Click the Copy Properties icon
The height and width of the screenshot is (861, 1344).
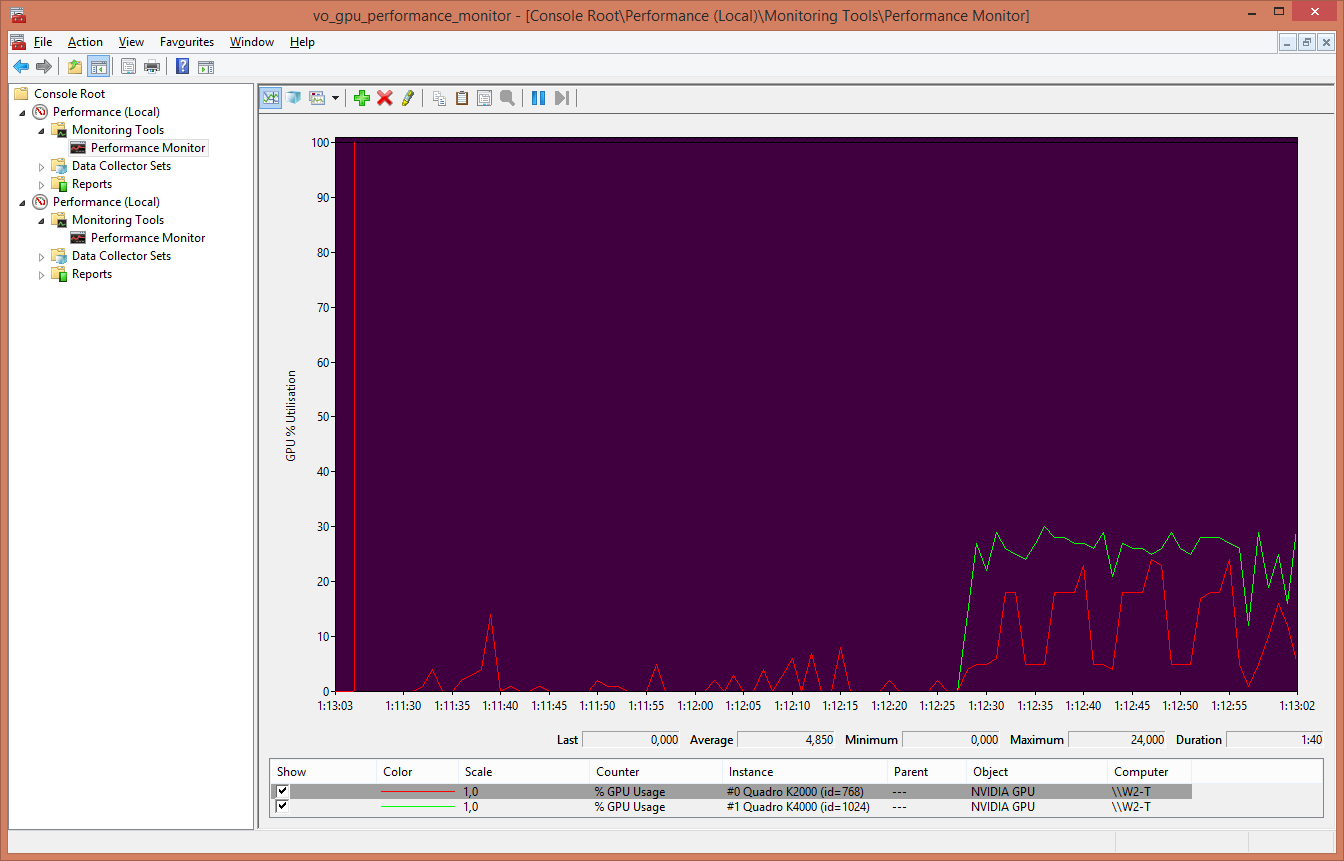[x=439, y=98]
